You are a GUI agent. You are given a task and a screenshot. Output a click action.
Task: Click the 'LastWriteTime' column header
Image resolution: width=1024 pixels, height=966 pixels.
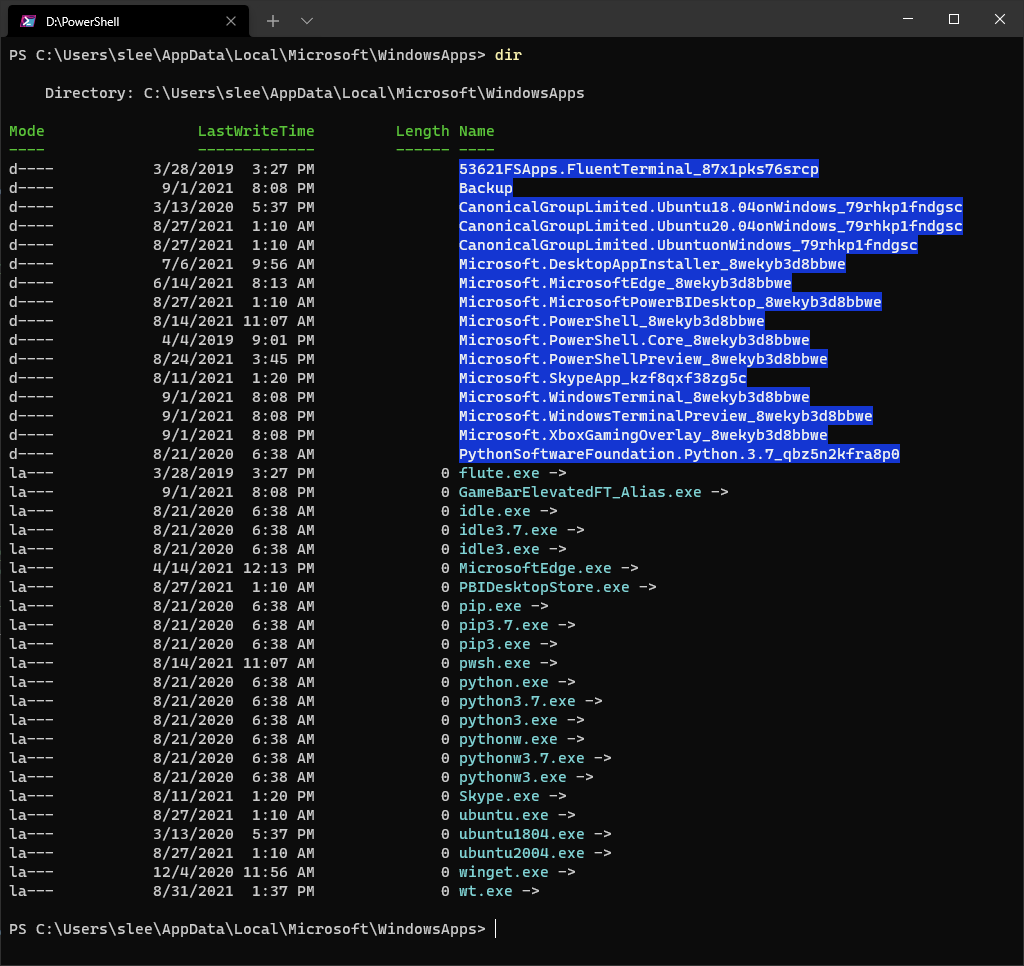point(256,131)
